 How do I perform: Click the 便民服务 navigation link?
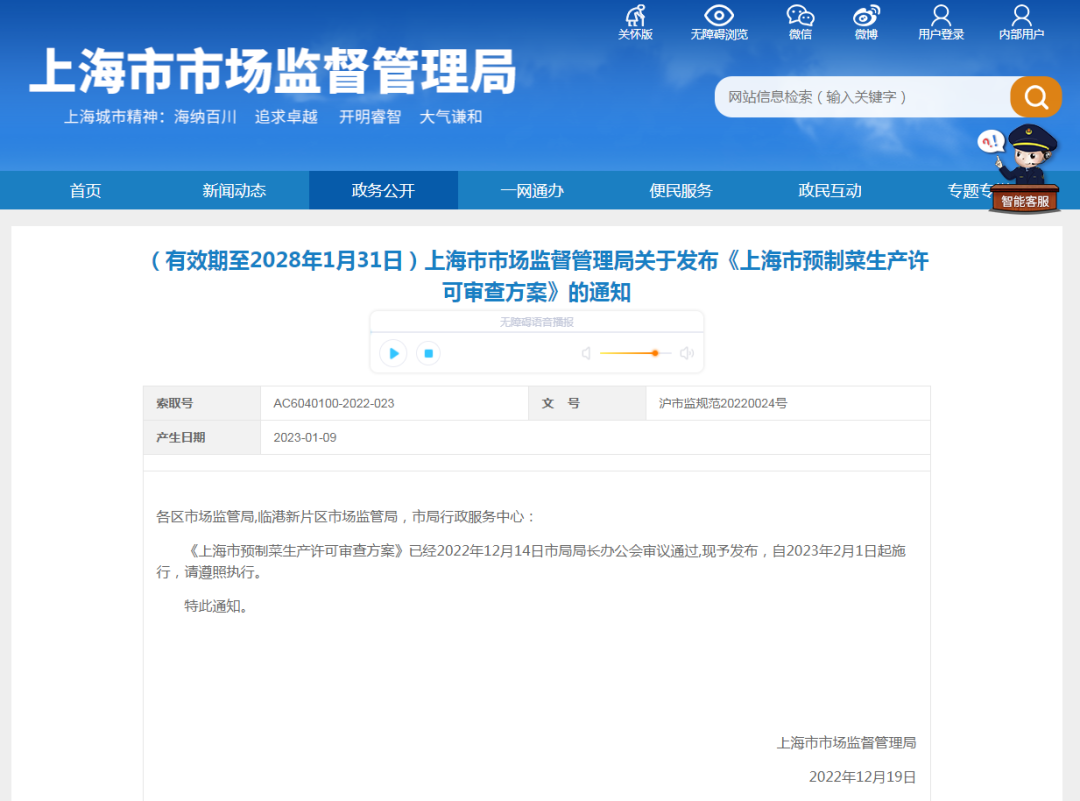click(681, 190)
